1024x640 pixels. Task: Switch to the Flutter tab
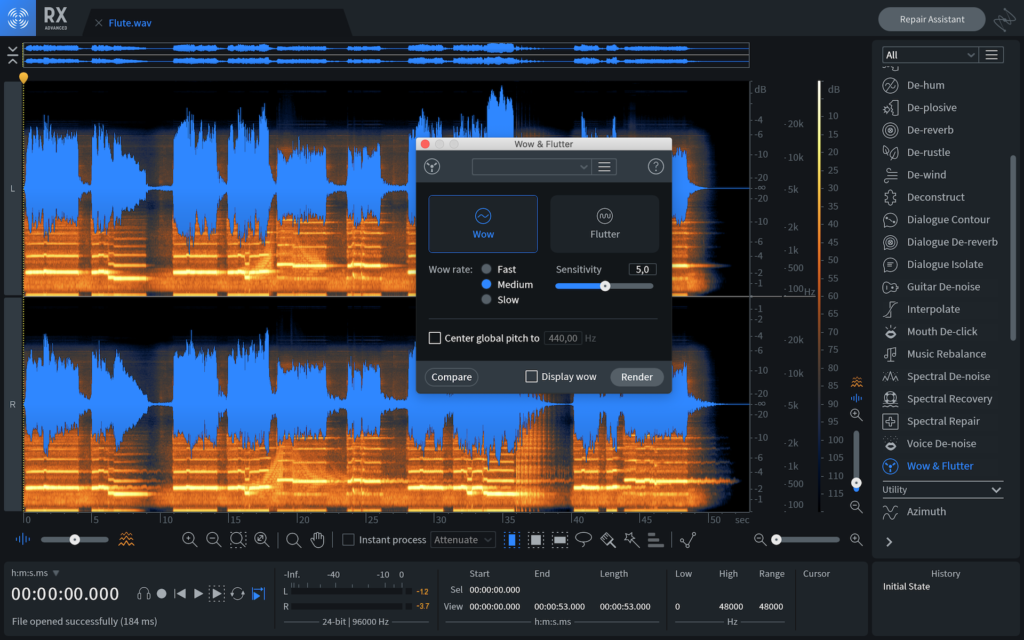click(604, 223)
